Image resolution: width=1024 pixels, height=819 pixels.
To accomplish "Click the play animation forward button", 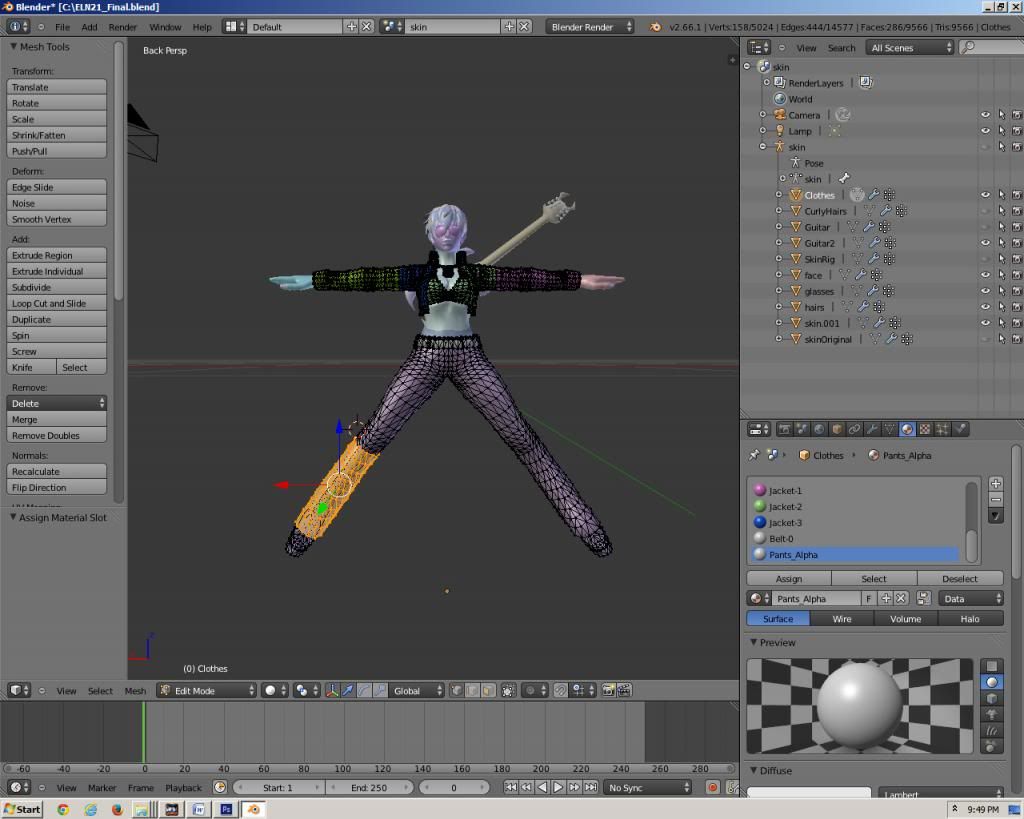I will click(x=558, y=788).
